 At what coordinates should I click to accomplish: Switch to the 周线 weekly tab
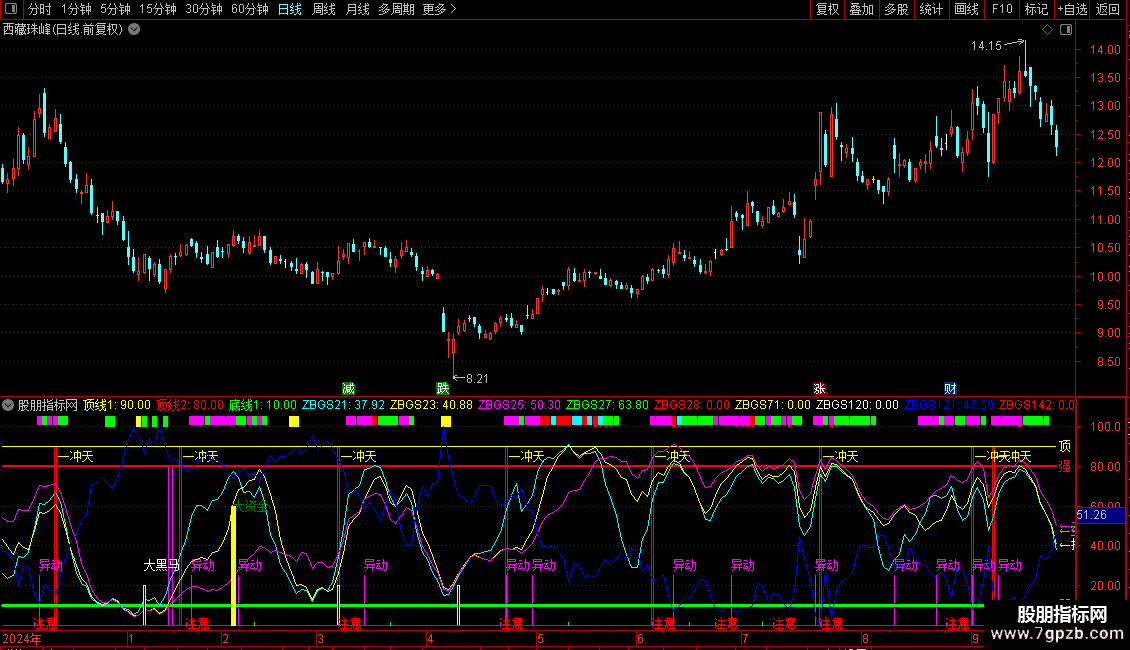(x=324, y=9)
